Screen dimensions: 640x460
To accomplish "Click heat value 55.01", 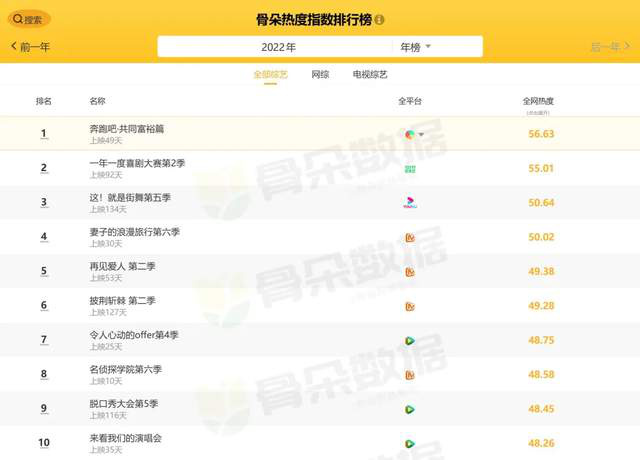I will (x=541, y=168).
